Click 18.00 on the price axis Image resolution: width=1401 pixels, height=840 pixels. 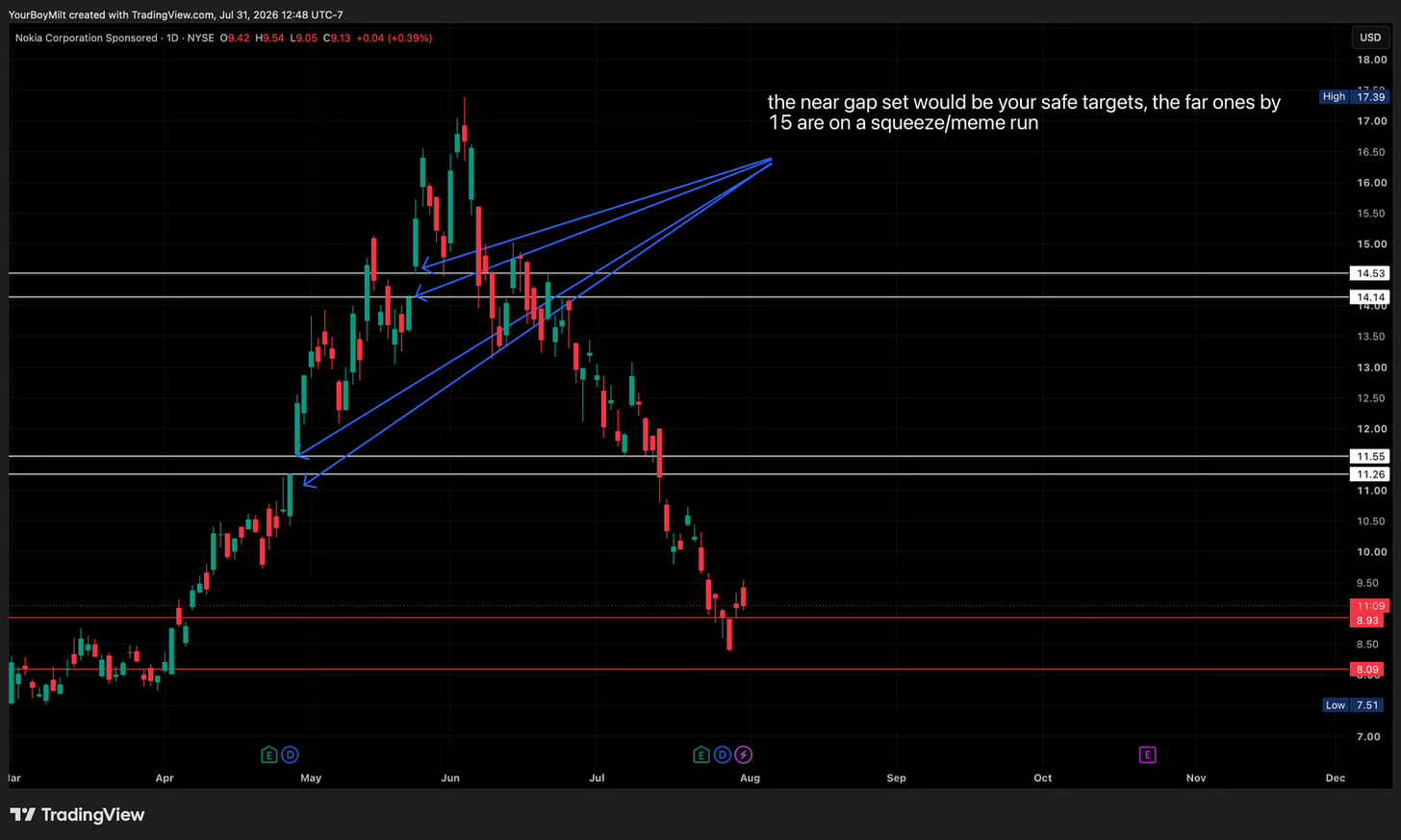1372,60
